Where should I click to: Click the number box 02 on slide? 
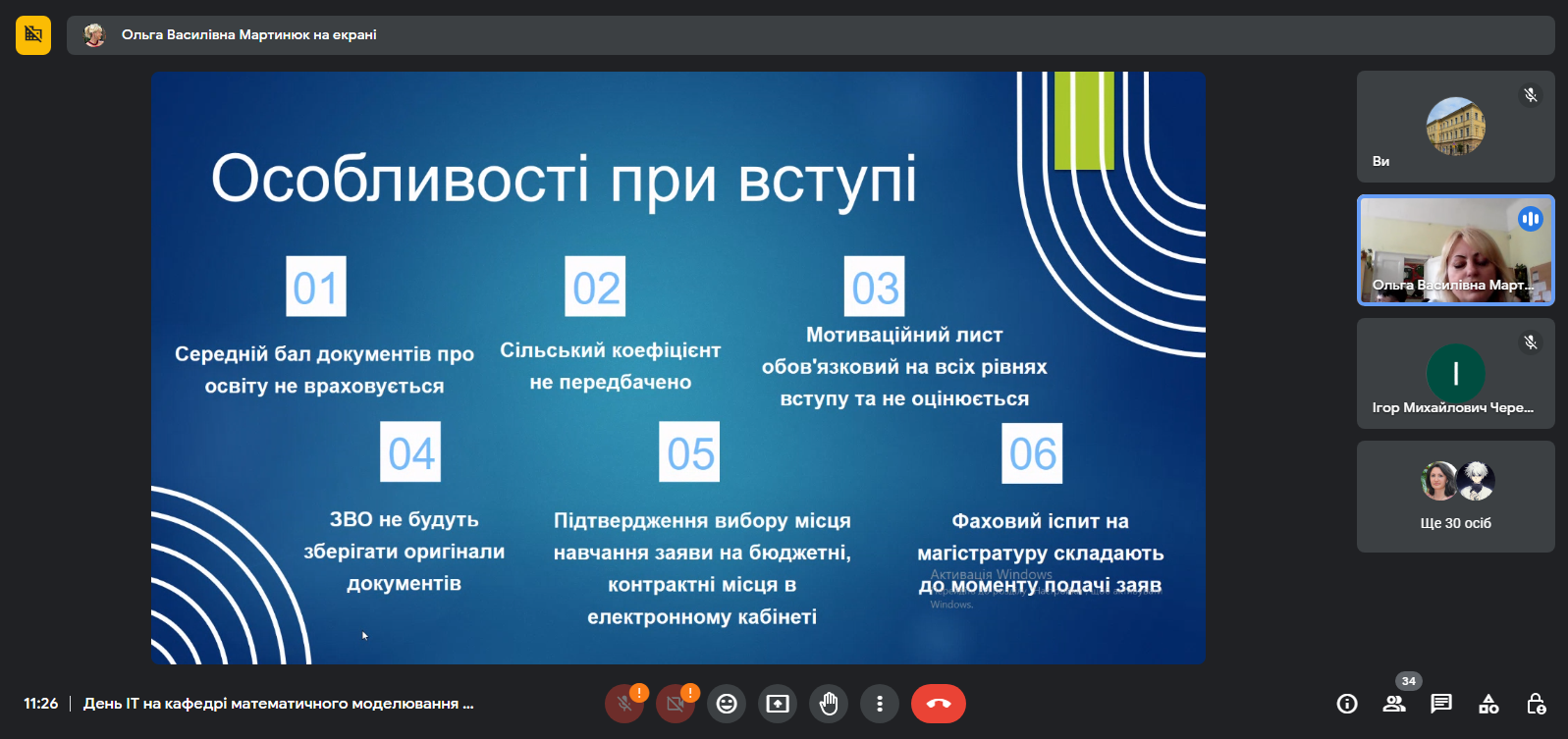(596, 287)
